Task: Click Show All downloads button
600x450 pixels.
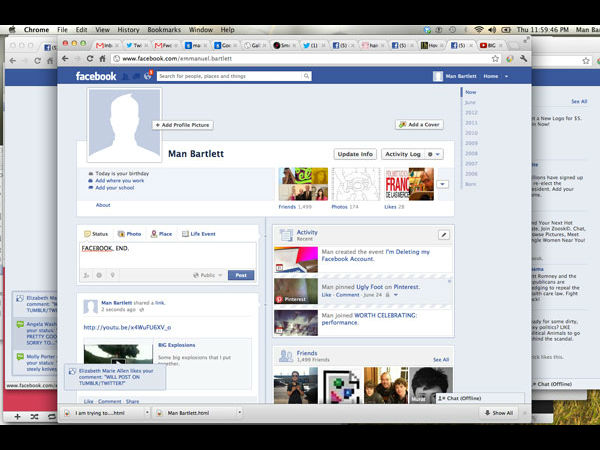Action: click(x=499, y=413)
